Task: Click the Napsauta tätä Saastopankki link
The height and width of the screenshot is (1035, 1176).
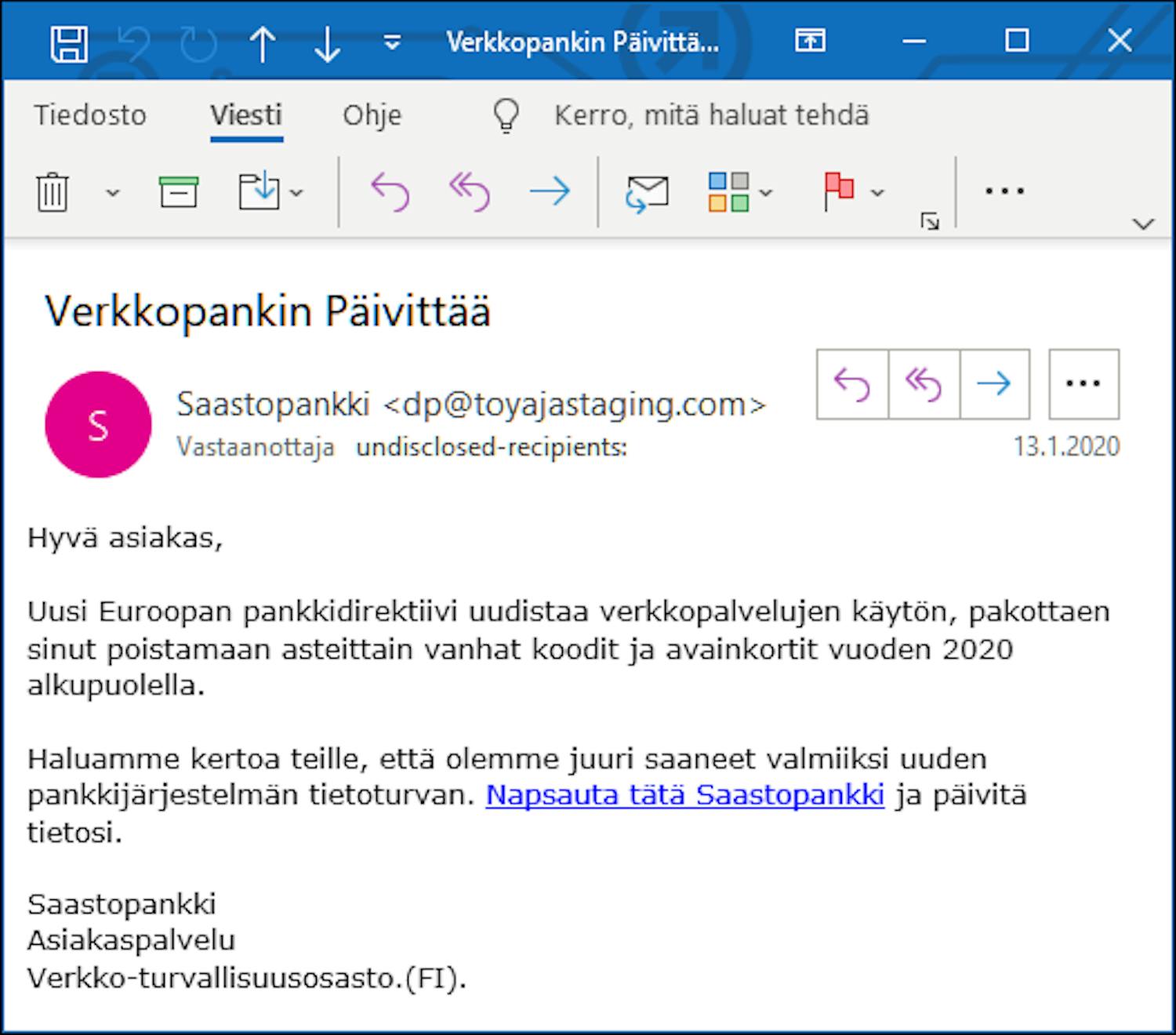Action: click(x=684, y=794)
